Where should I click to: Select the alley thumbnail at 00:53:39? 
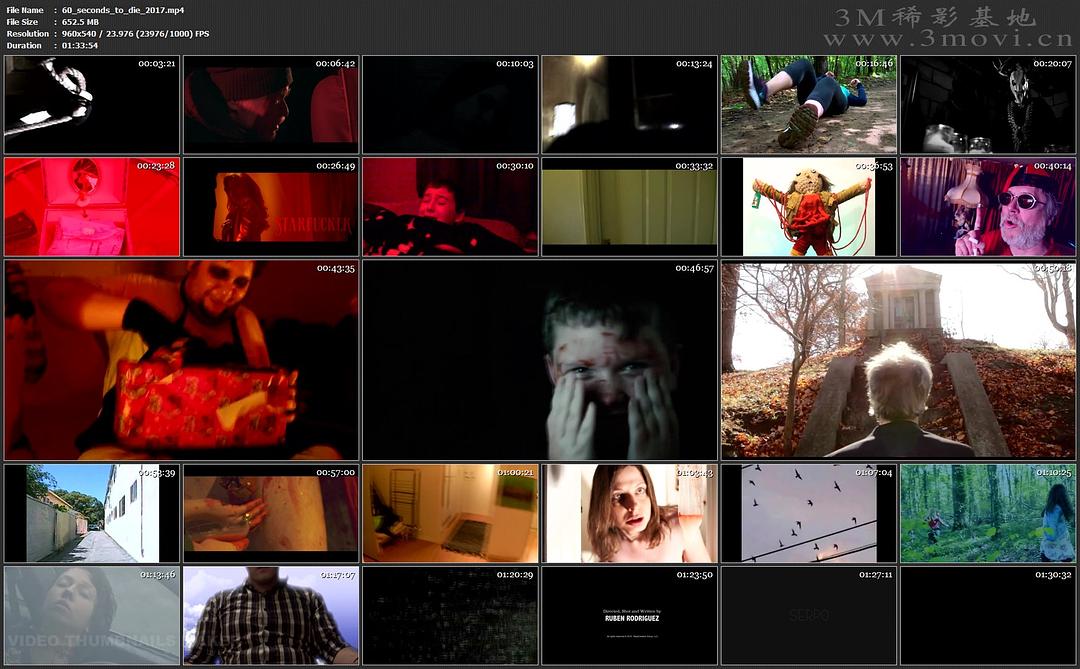click(x=92, y=513)
